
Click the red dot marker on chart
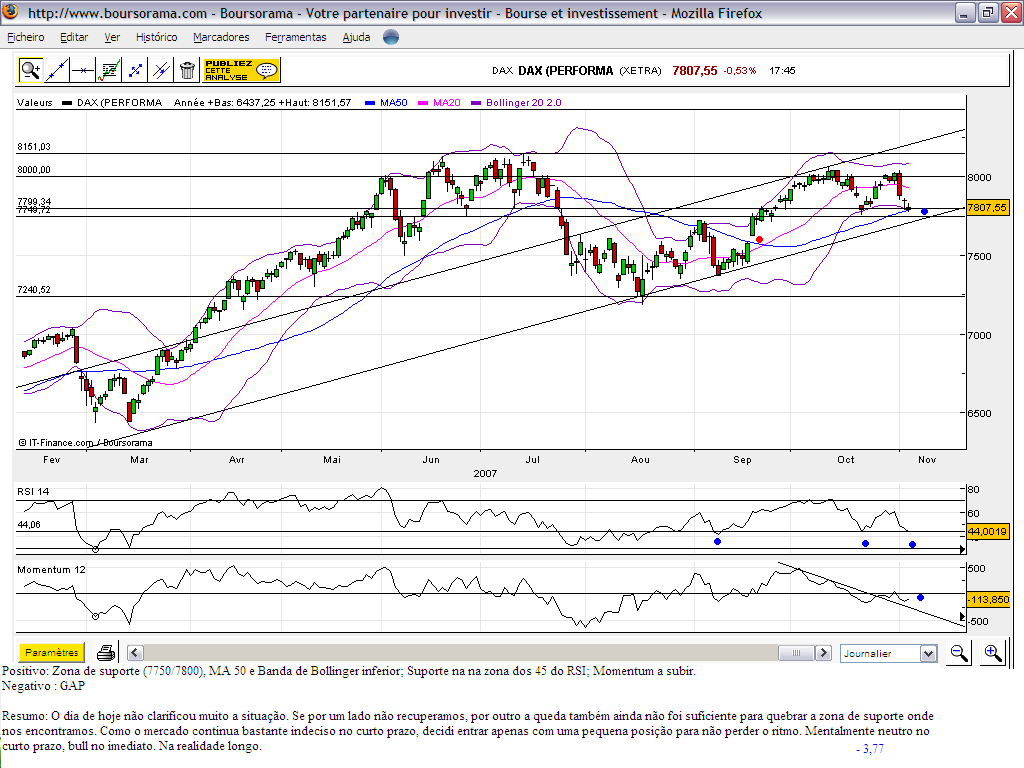(x=760, y=240)
